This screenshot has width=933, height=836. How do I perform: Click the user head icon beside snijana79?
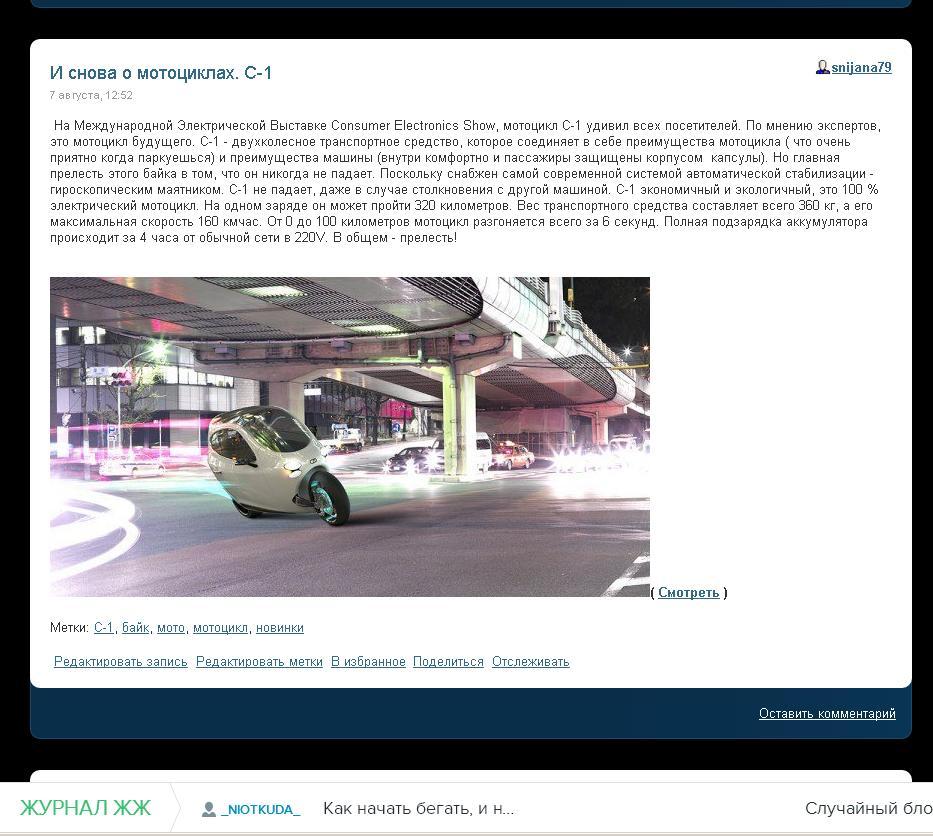tap(822, 67)
